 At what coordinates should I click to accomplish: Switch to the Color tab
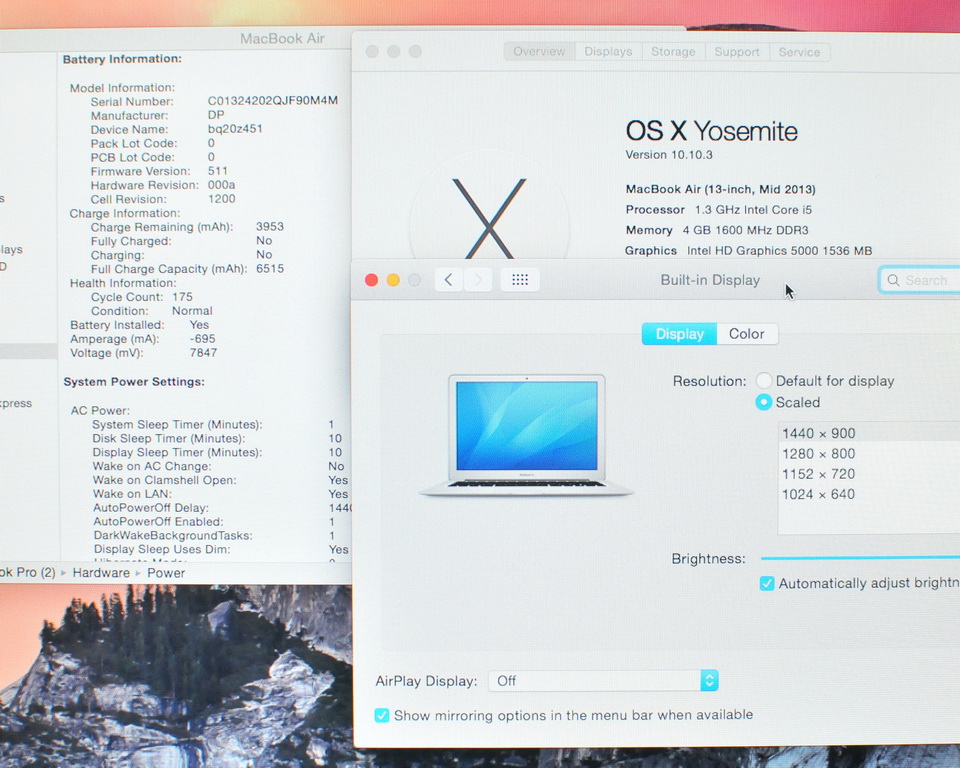pyautogui.click(x=746, y=334)
